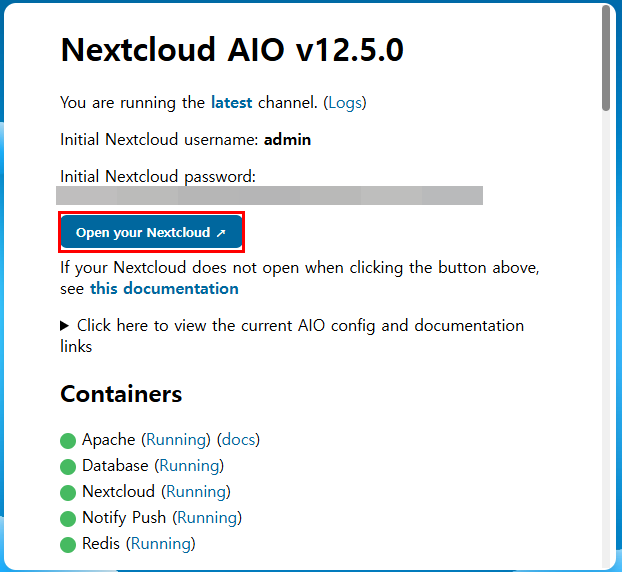
Task: Click the vertical scrollbar thumb
Action: click(x=606, y=58)
